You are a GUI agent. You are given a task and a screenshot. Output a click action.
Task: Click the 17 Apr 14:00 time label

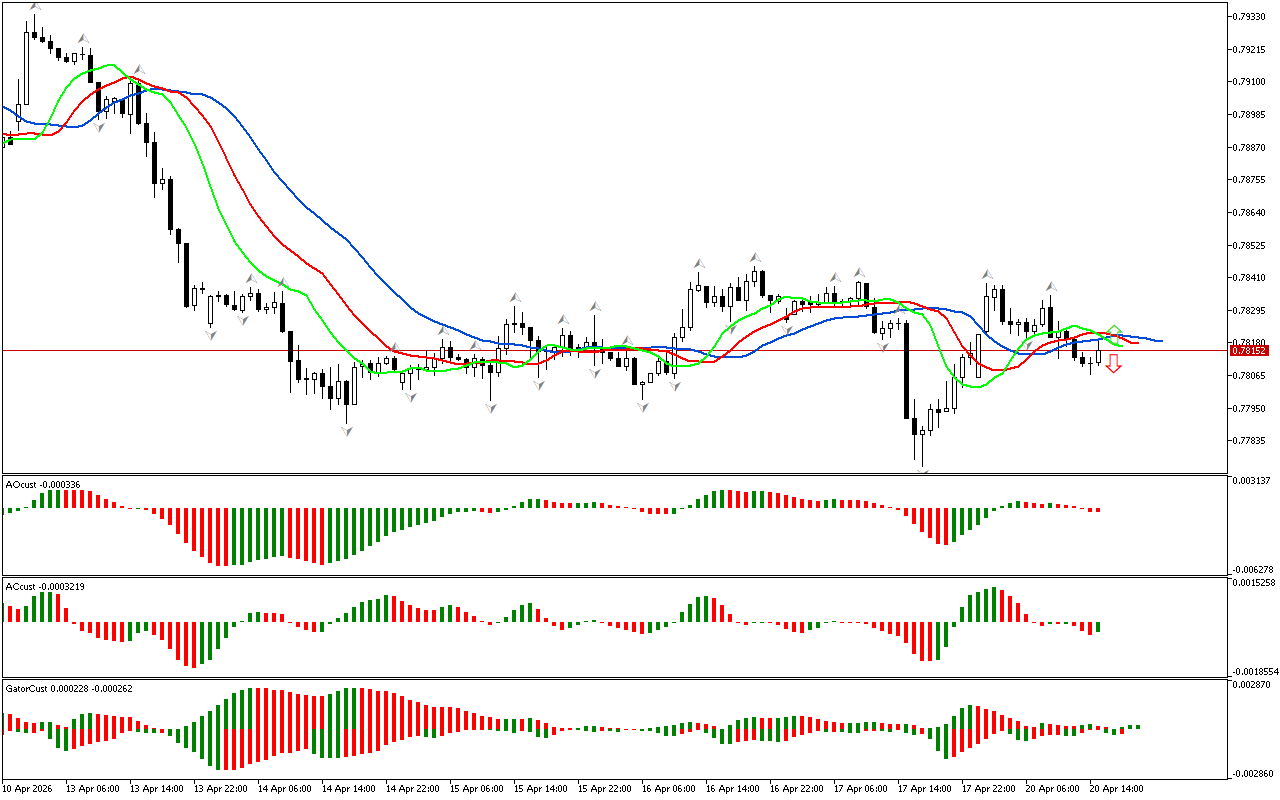[923, 789]
